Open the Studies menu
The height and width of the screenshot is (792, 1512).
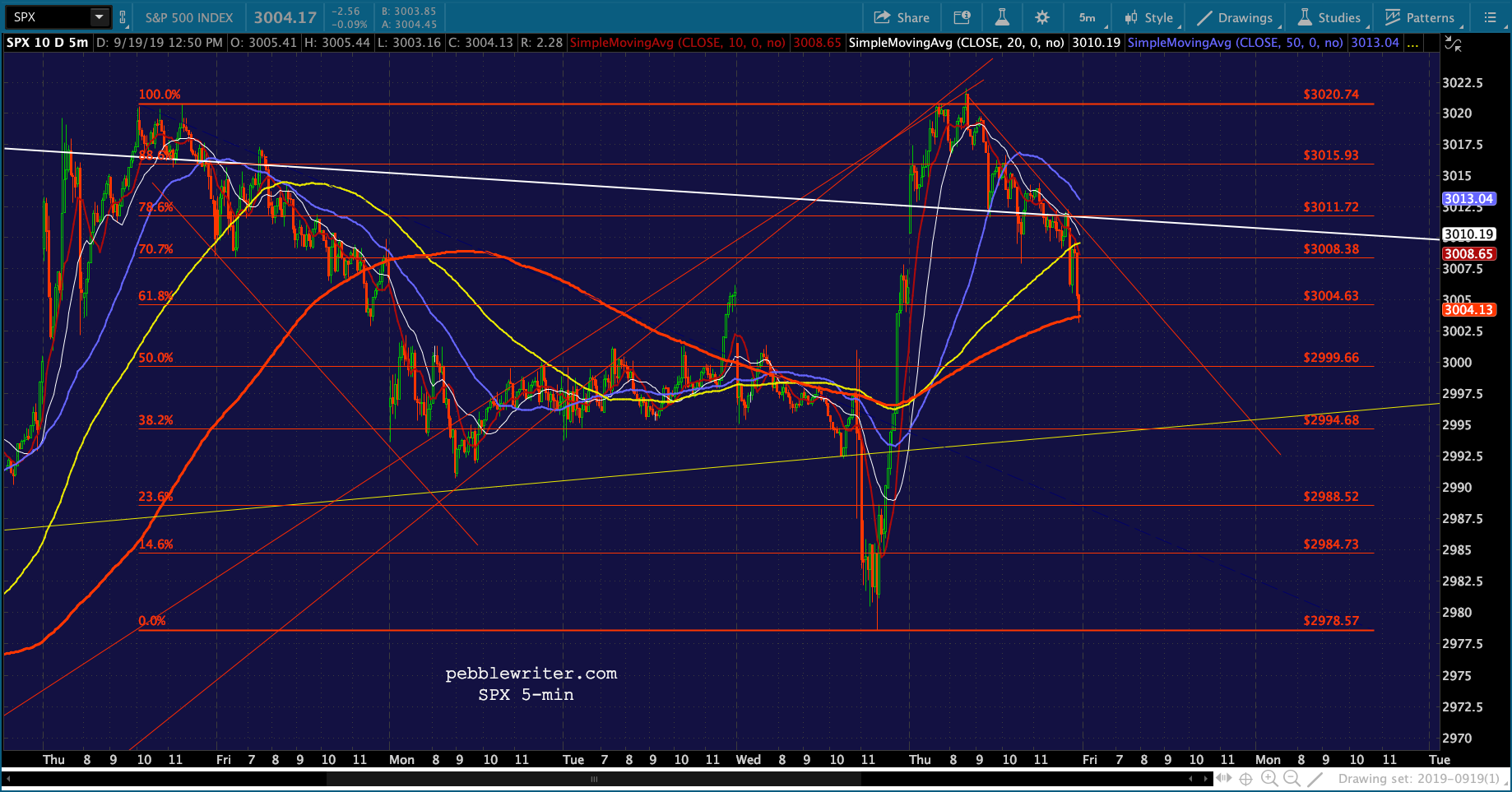point(1329,17)
